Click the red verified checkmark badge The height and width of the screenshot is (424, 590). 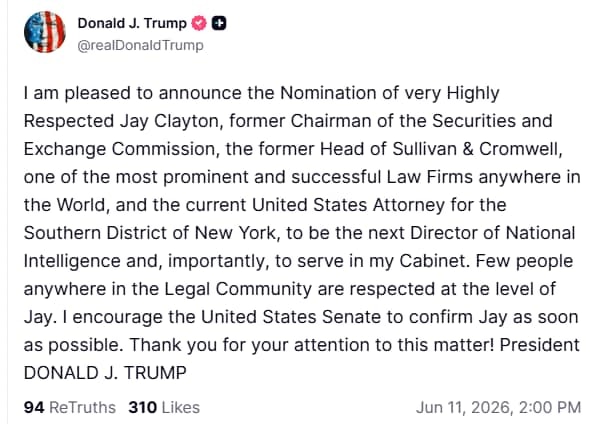pyautogui.click(x=199, y=23)
